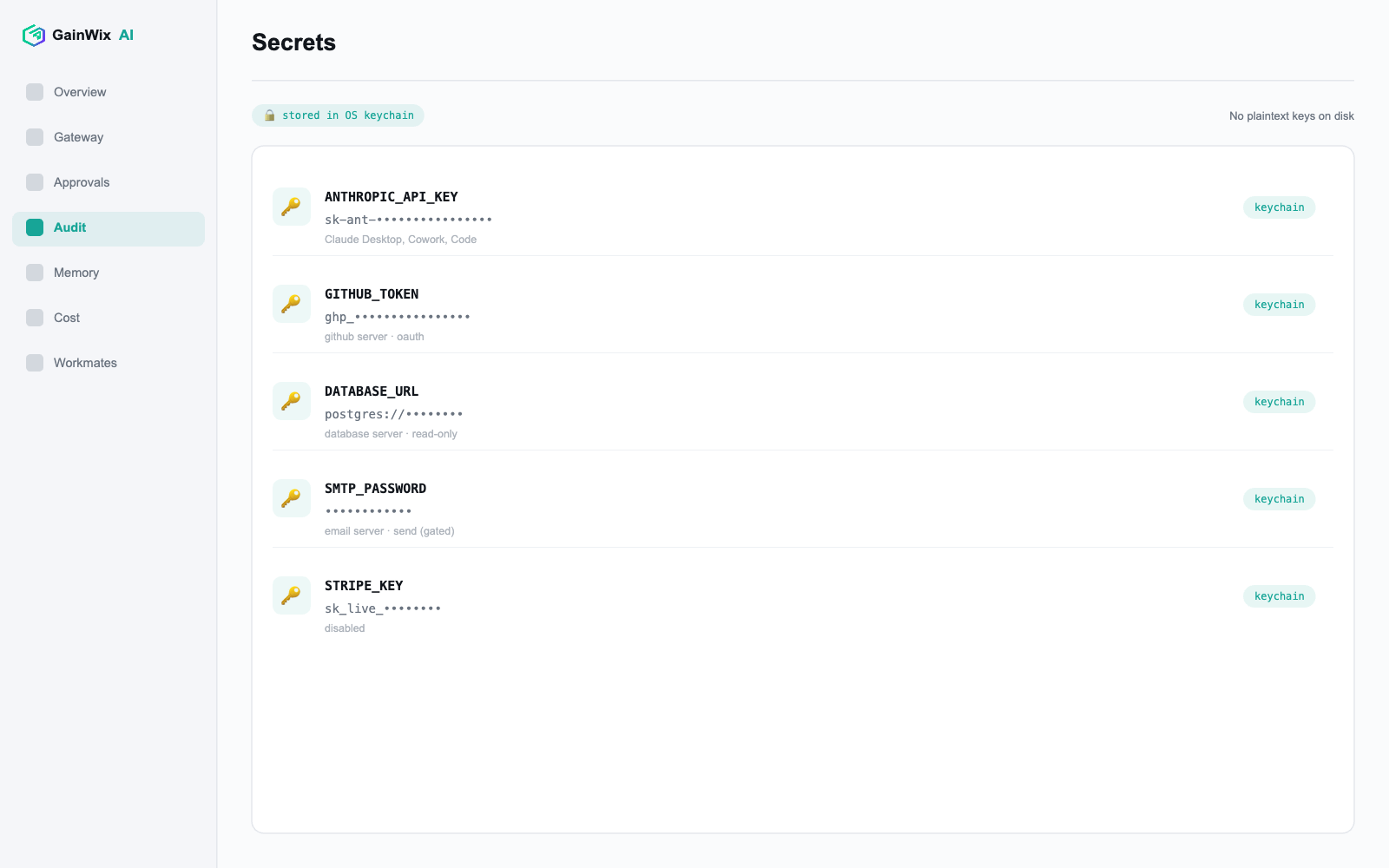Click the ANTHROPIC_API_KEY key icon

point(292,207)
